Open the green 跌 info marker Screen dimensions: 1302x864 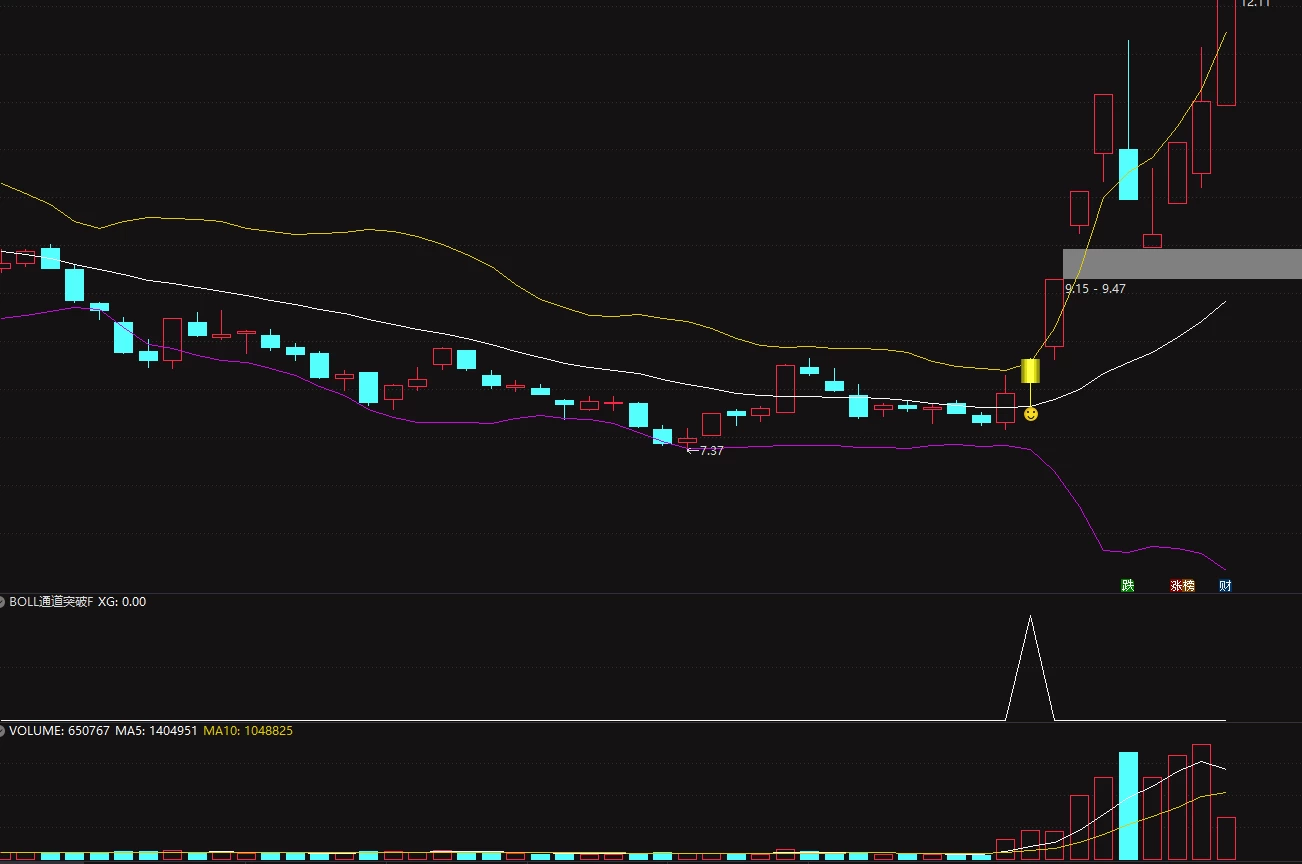point(1128,585)
